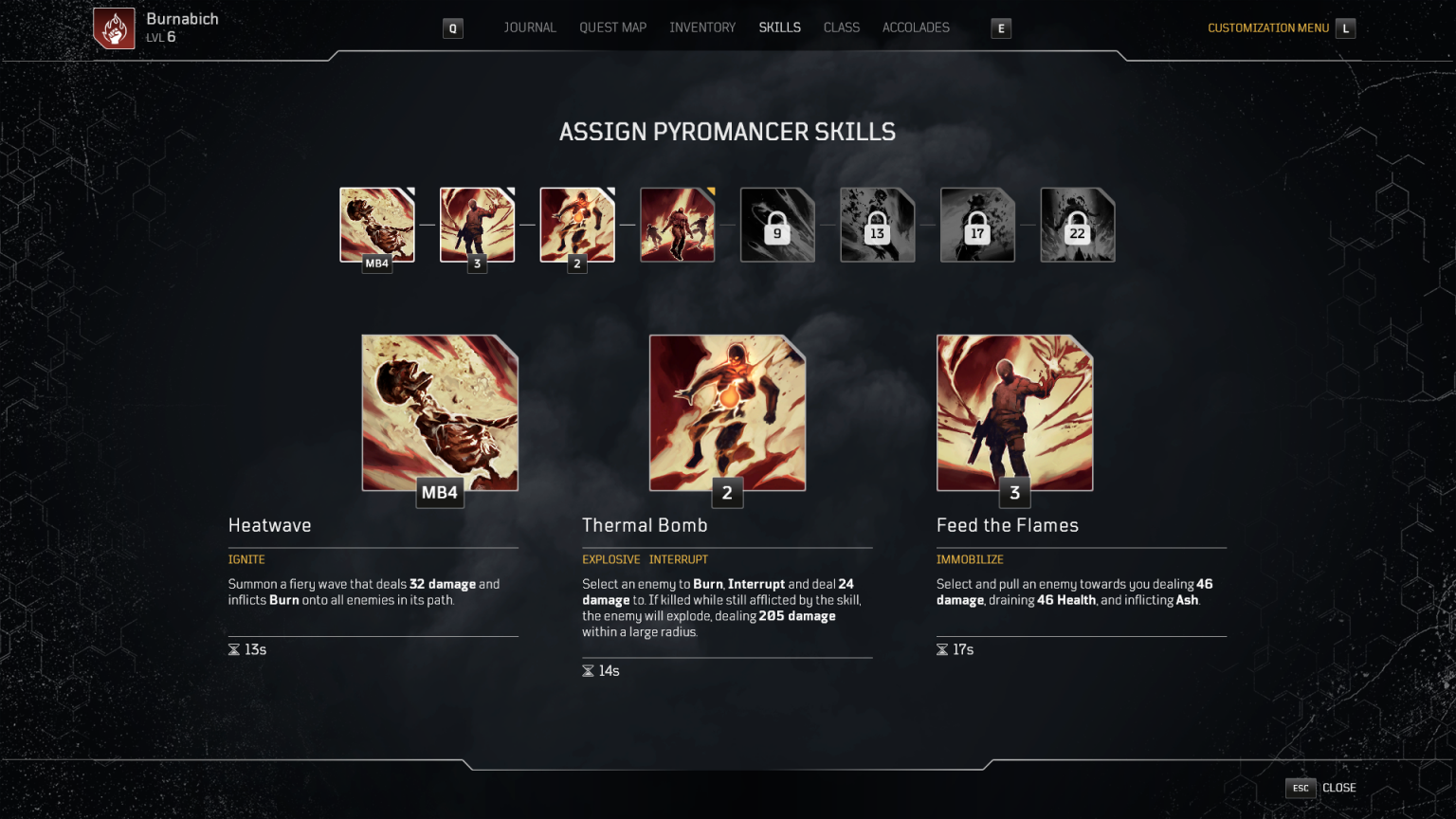The width and height of the screenshot is (1456, 819).
Task: Select Feed the Flames icon bound to 3
Action: point(477,225)
